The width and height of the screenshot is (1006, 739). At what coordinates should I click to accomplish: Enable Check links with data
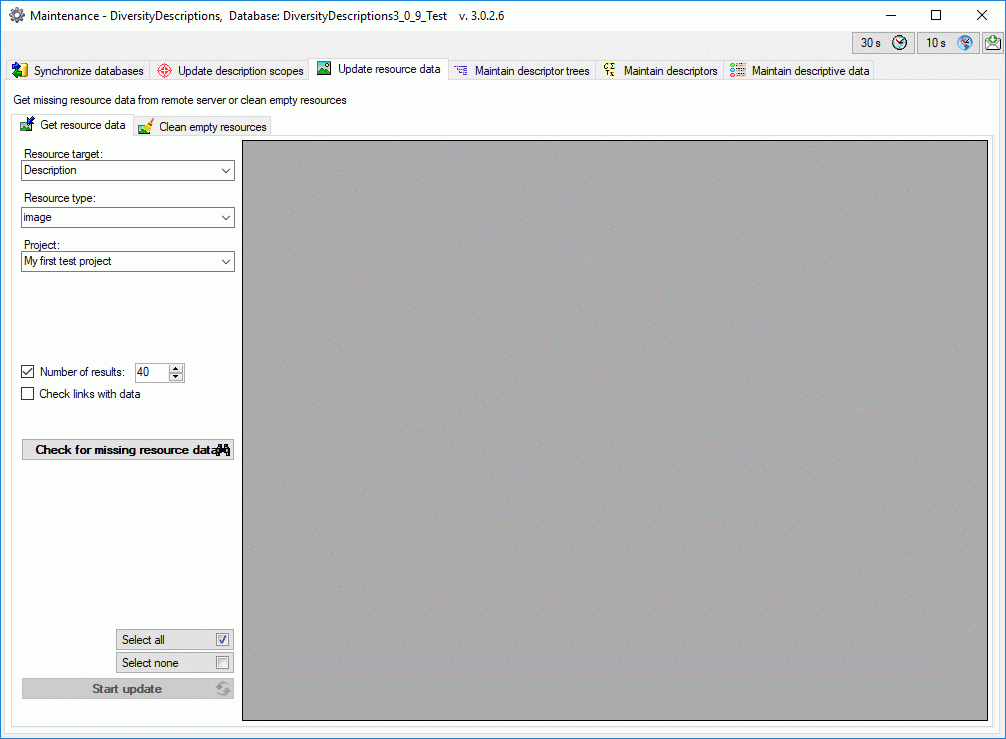28,394
